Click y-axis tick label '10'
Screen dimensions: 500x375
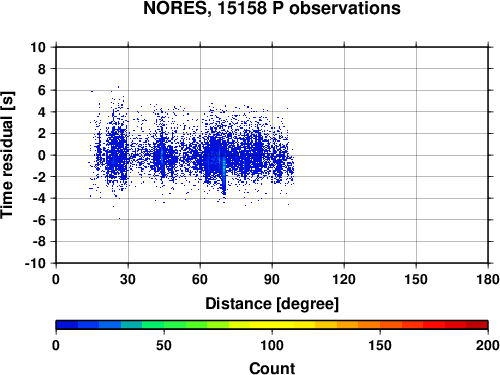pyautogui.click(x=38, y=47)
